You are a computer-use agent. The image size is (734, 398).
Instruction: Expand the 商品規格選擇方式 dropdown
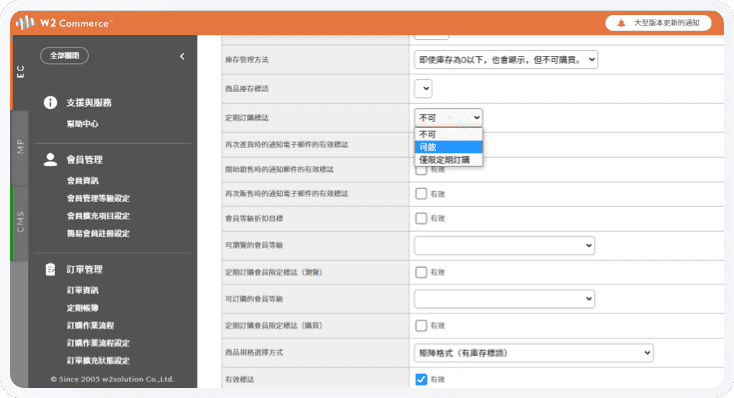click(x=534, y=353)
